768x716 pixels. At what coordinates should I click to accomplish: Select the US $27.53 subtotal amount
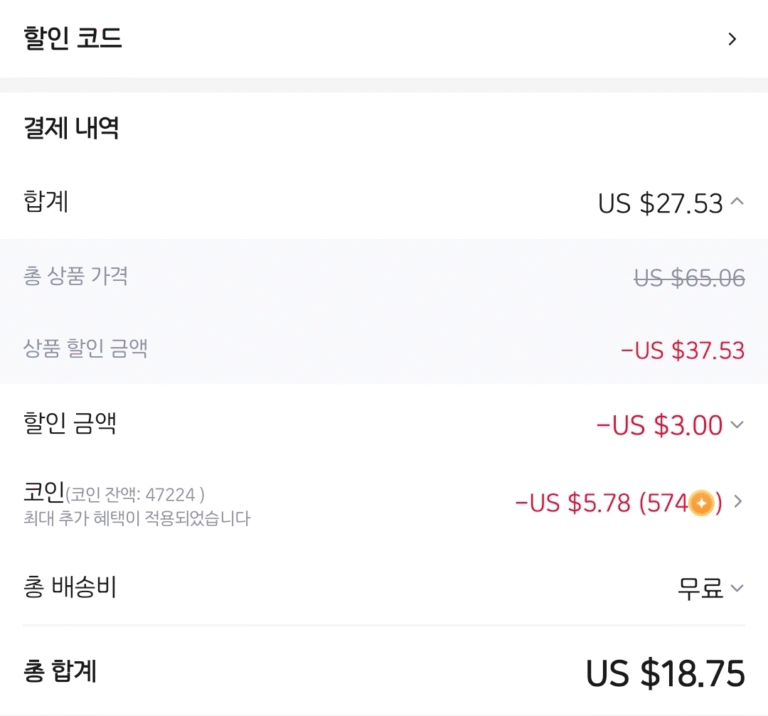click(660, 203)
